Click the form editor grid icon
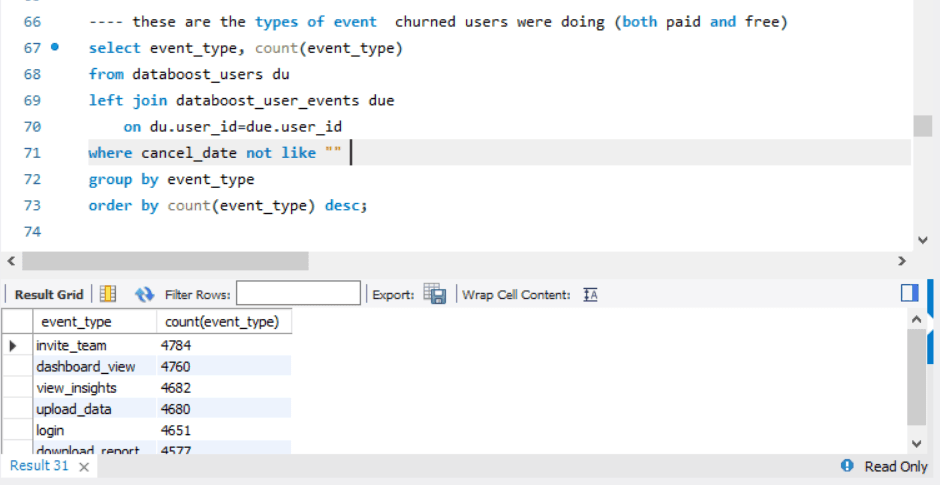Screen dimensions: 940x485 [x=108, y=294]
